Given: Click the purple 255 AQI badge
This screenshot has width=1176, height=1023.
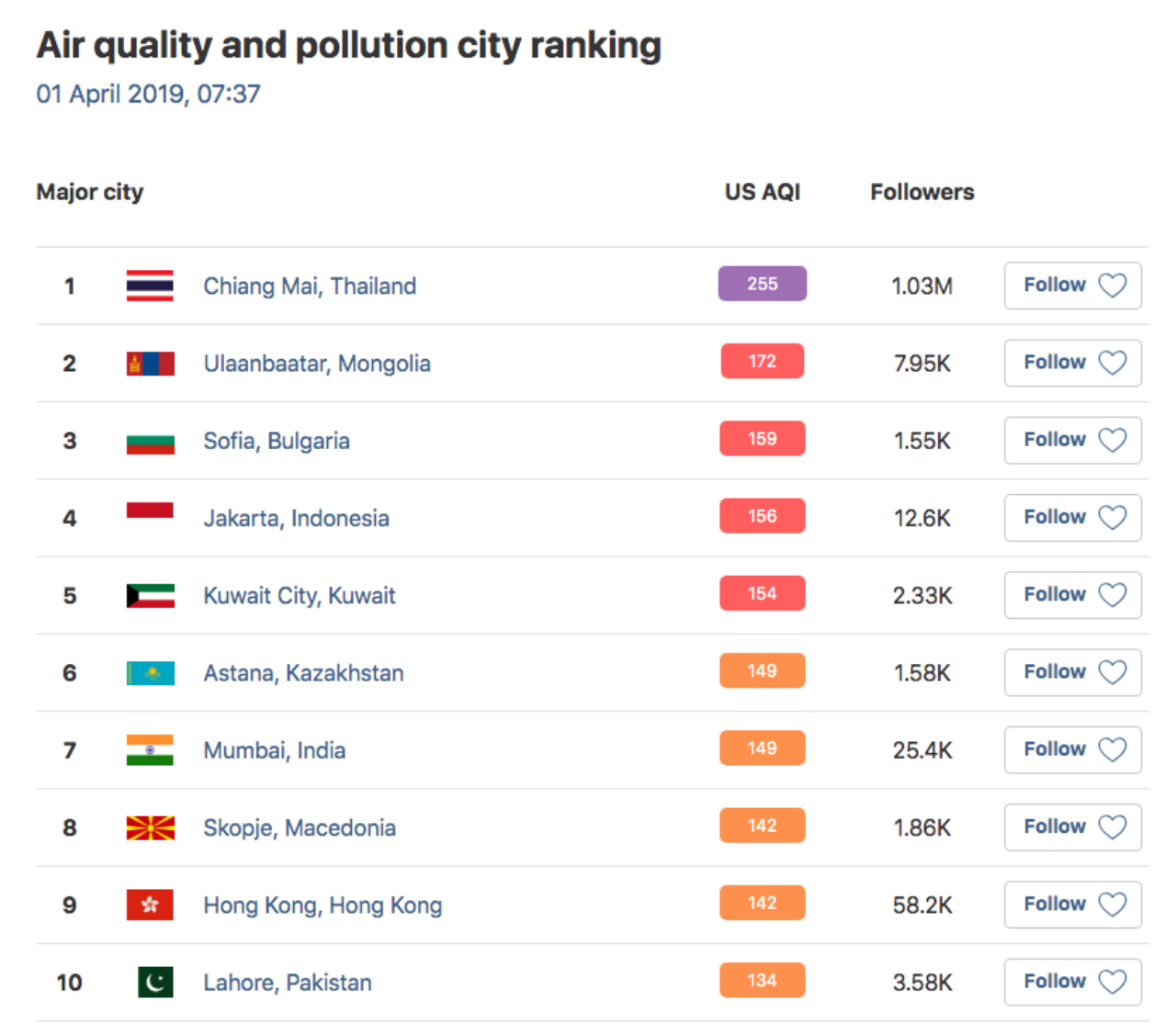Looking at the screenshot, I should click(x=763, y=284).
